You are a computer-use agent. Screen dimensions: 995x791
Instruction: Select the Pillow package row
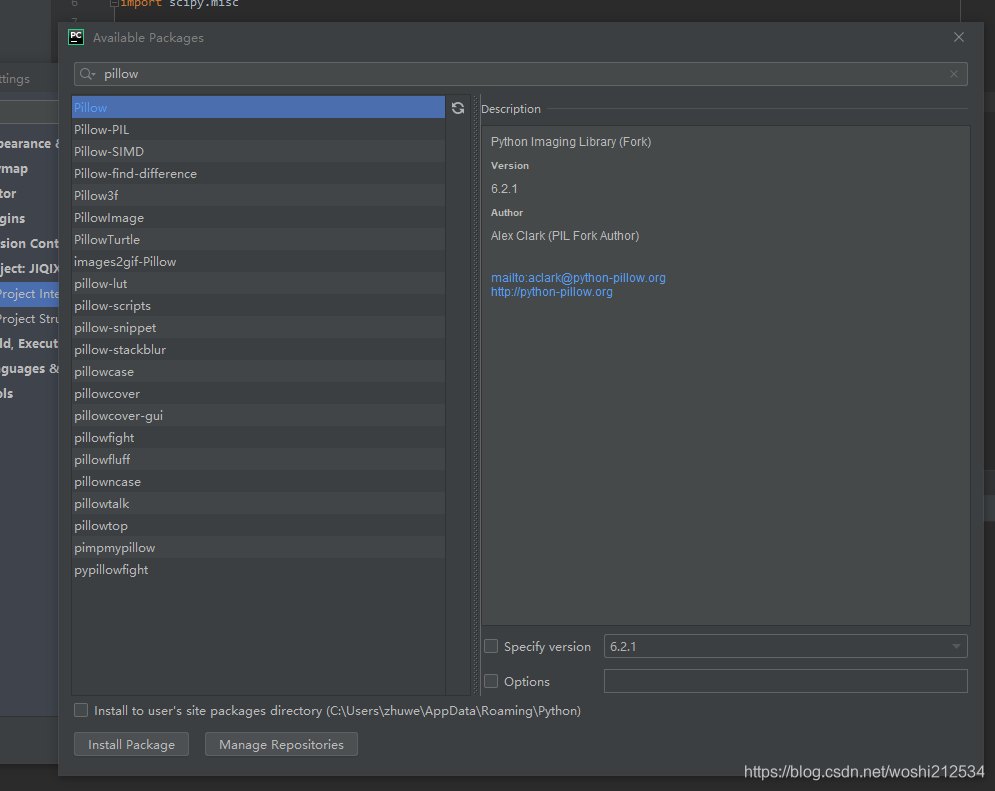click(x=258, y=107)
